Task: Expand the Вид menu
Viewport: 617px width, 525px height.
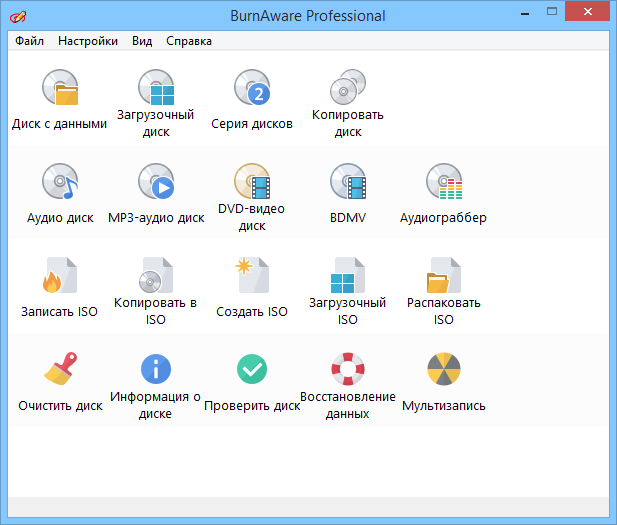Action: tap(142, 41)
